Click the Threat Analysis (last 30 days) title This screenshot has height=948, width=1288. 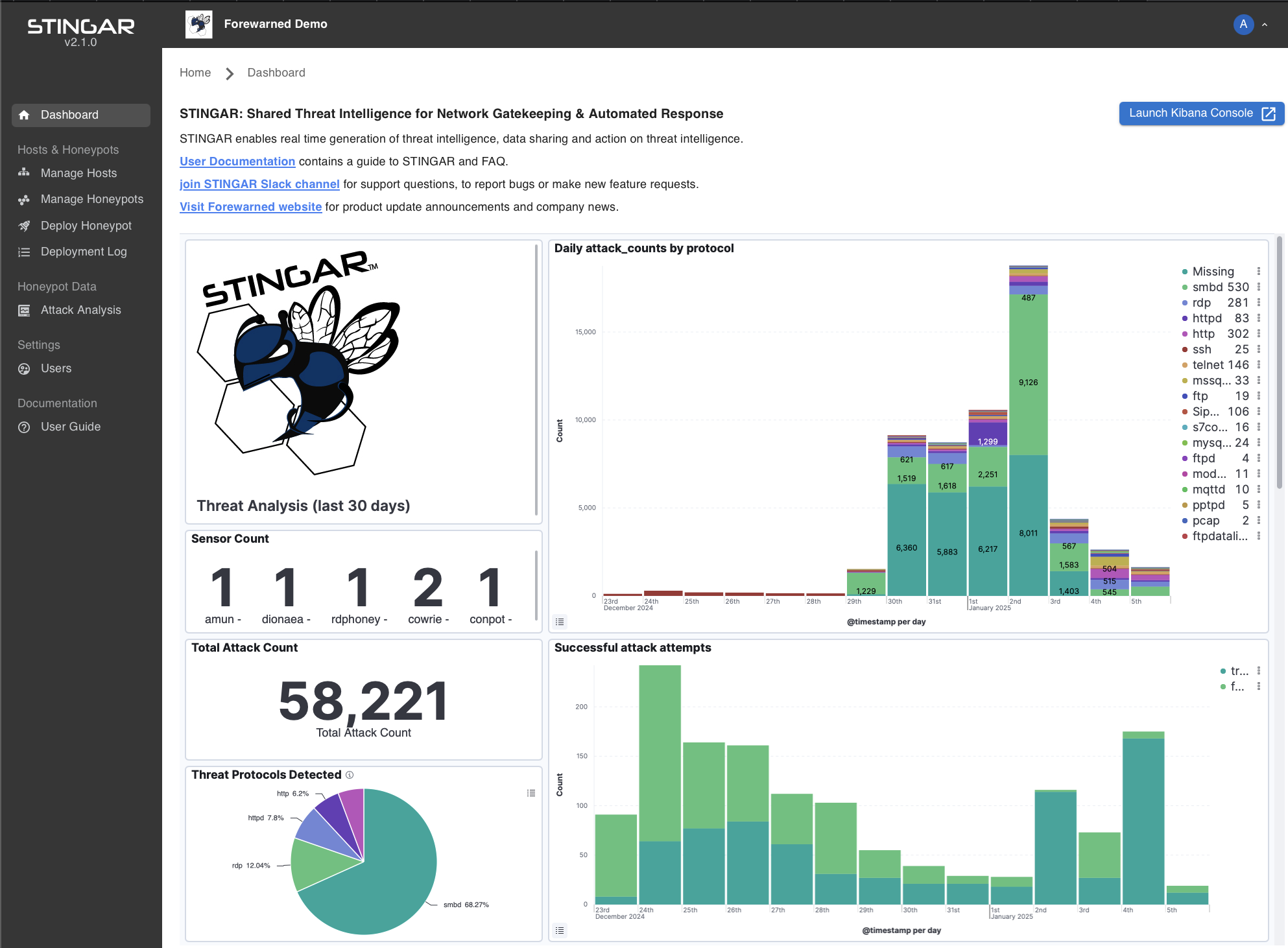coord(304,506)
